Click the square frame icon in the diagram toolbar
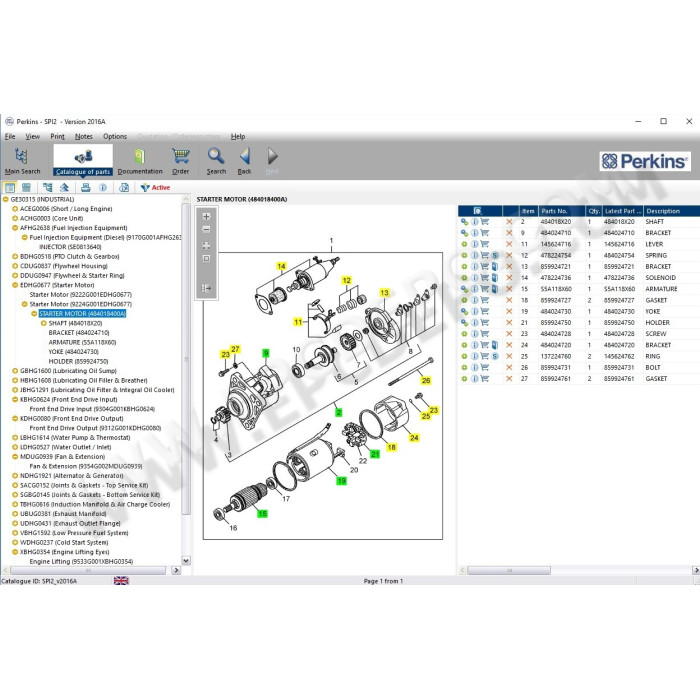700x700 pixels. coord(206,258)
